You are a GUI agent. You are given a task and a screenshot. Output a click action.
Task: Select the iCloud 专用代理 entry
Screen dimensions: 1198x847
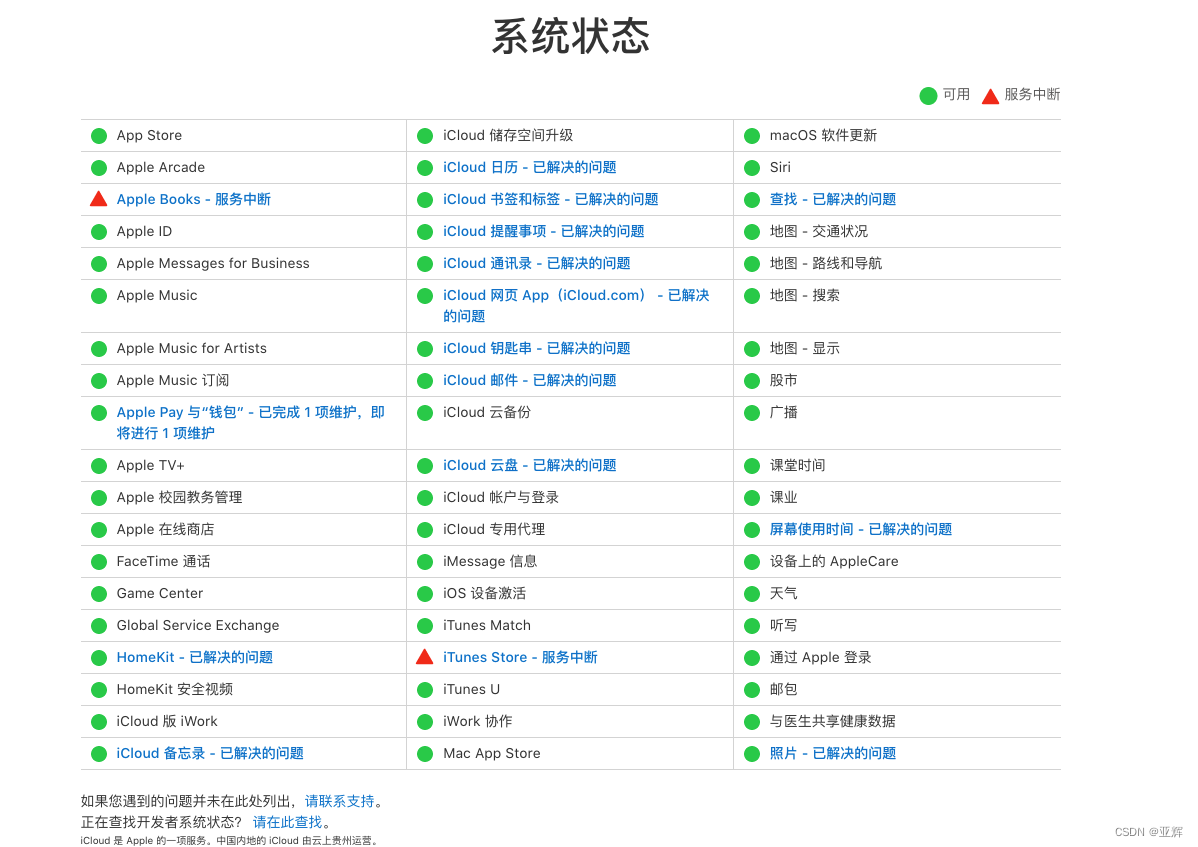coord(494,530)
